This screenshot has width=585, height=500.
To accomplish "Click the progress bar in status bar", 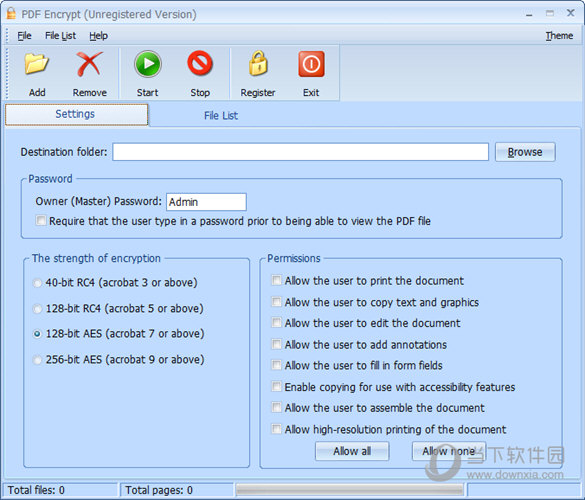I will [x=349, y=490].
